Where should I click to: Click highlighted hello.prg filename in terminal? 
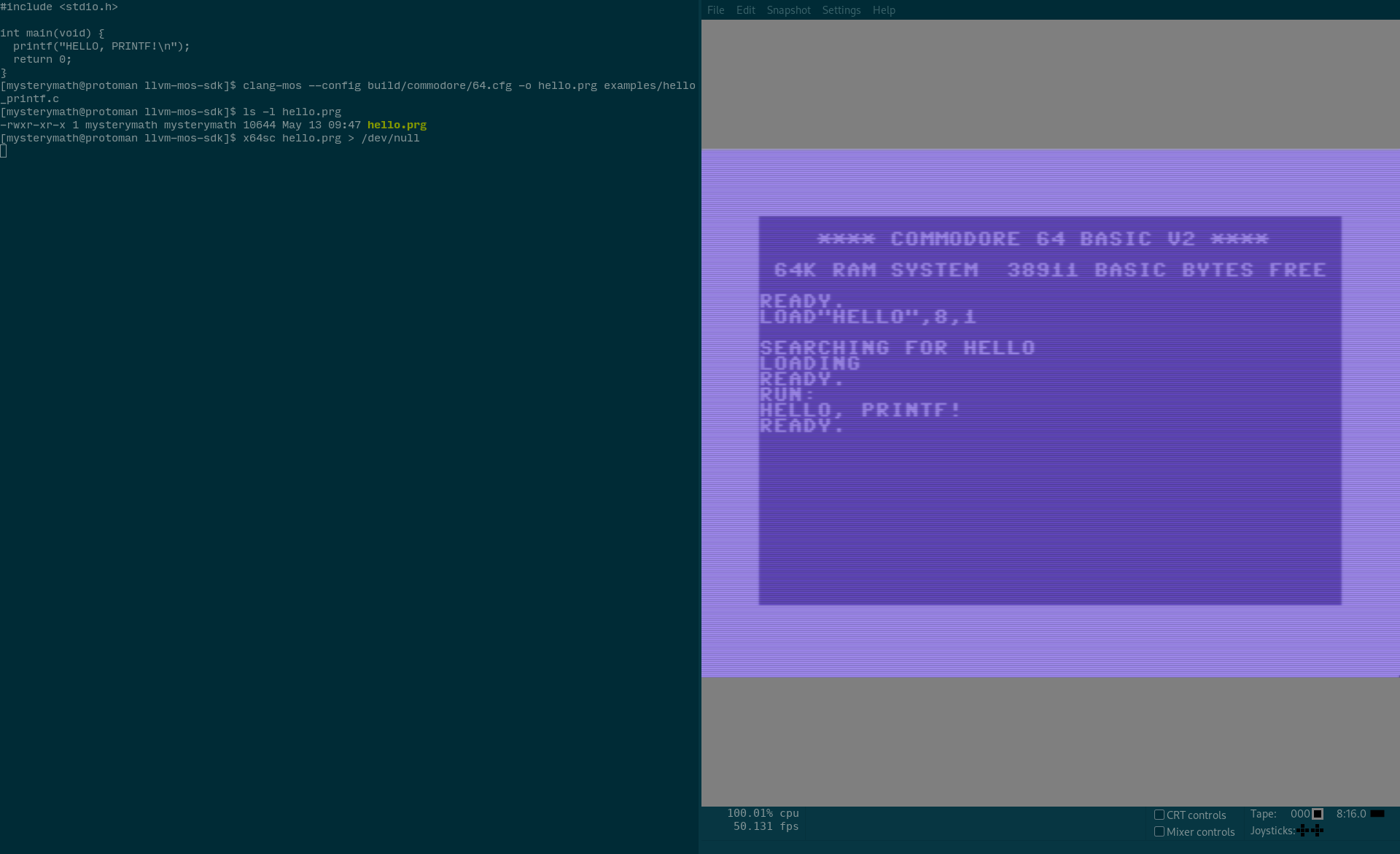[397, 125]
